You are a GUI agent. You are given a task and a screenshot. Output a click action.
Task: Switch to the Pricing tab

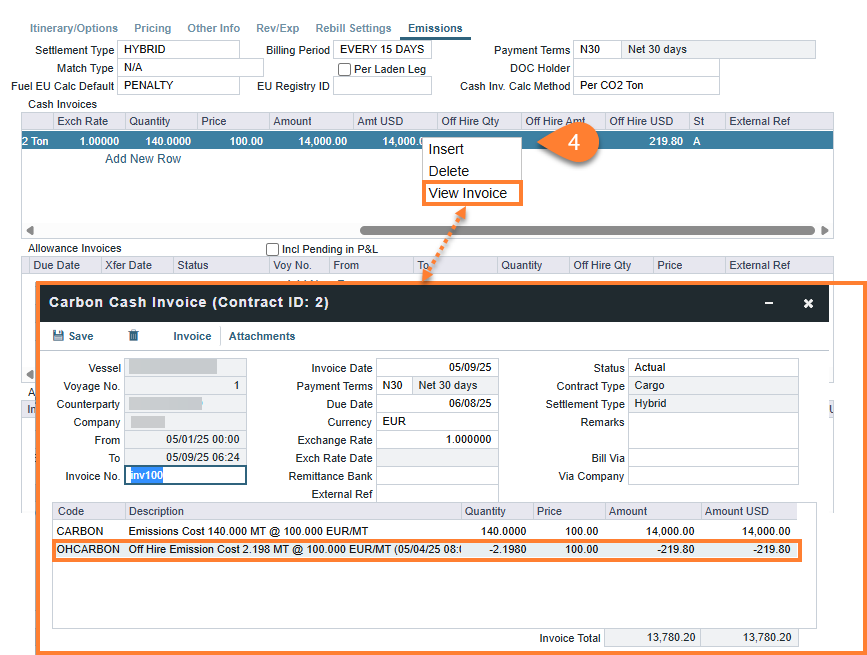pos(153,28)
